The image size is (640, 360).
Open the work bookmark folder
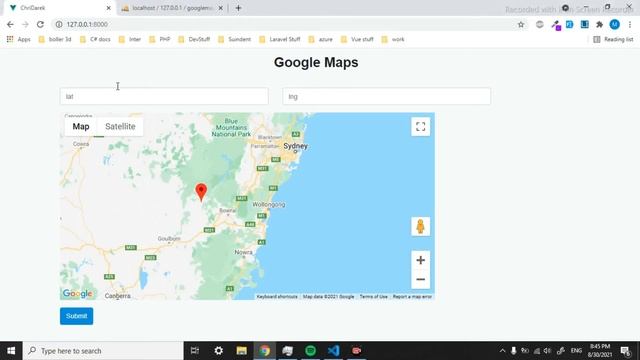click(393, 39)
